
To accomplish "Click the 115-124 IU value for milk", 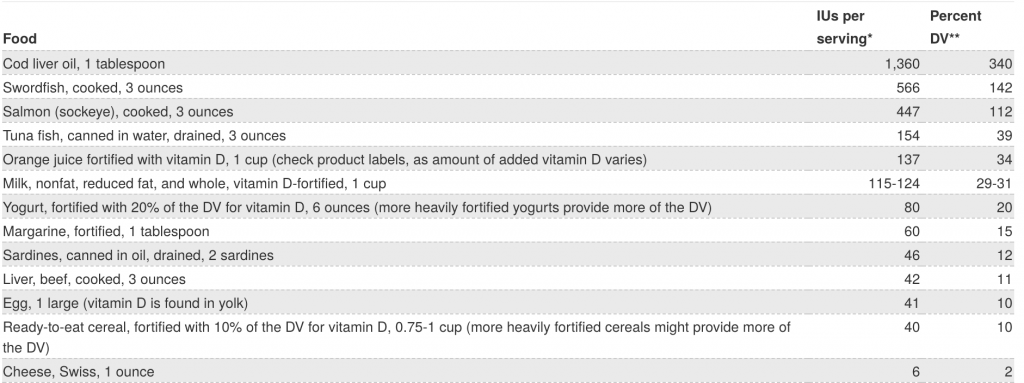I will click(x=893, y=184).
